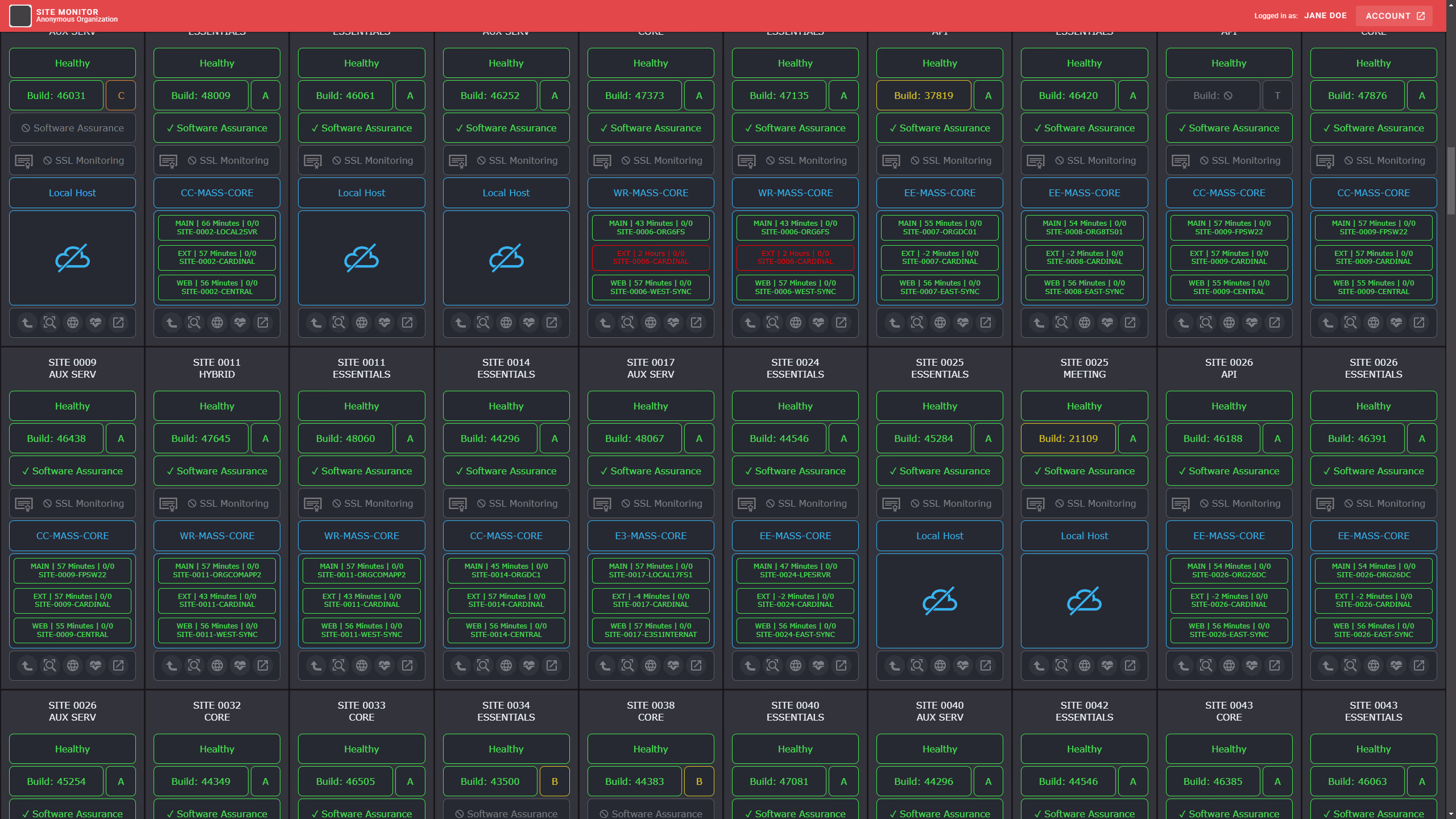Viewport: 1456px width, 819px height.
Task: Click the Healthy status button on SITE 0011 ESSENTIALS
Action: 361,406
